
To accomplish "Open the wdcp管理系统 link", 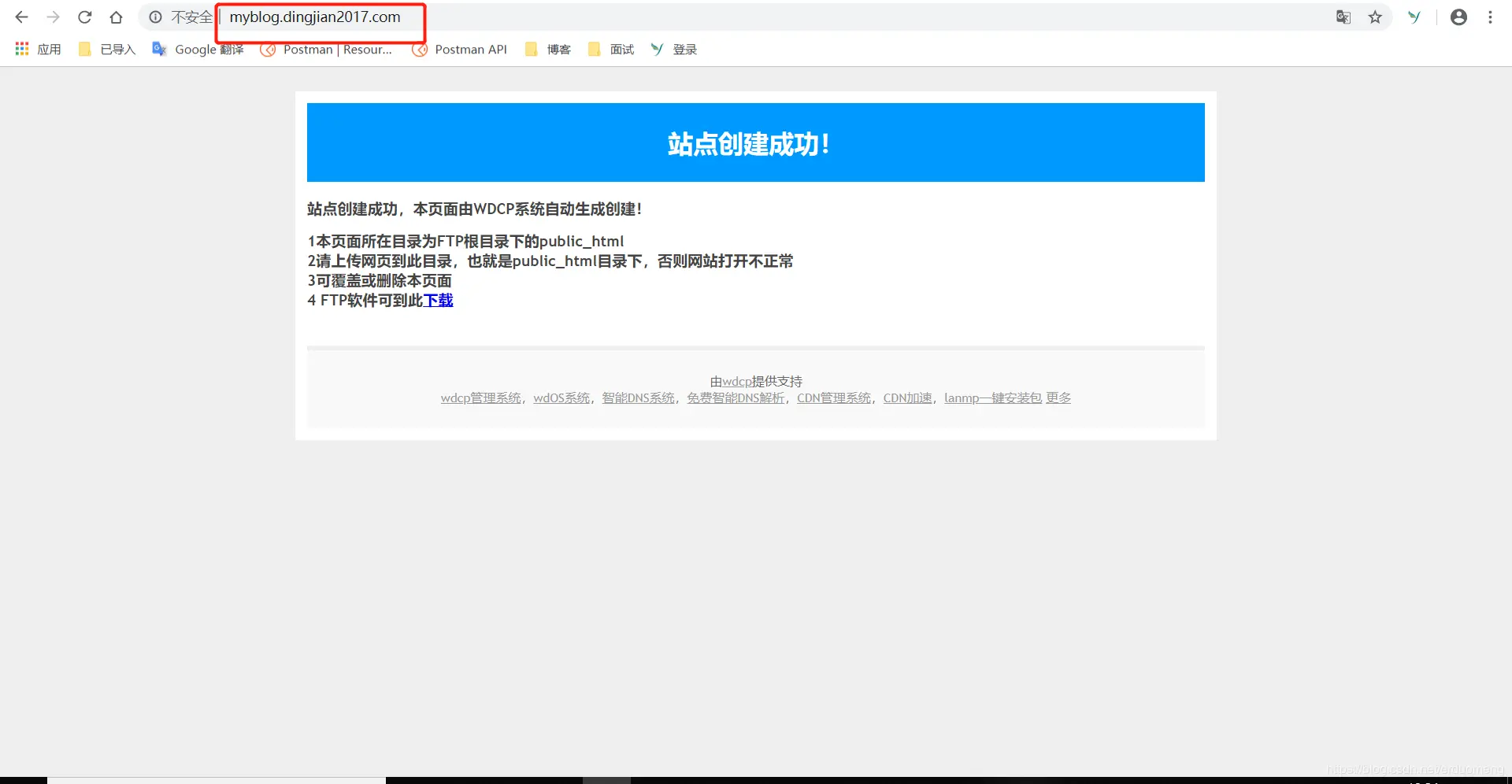I will pyautogui.click(x=480, y=398).
